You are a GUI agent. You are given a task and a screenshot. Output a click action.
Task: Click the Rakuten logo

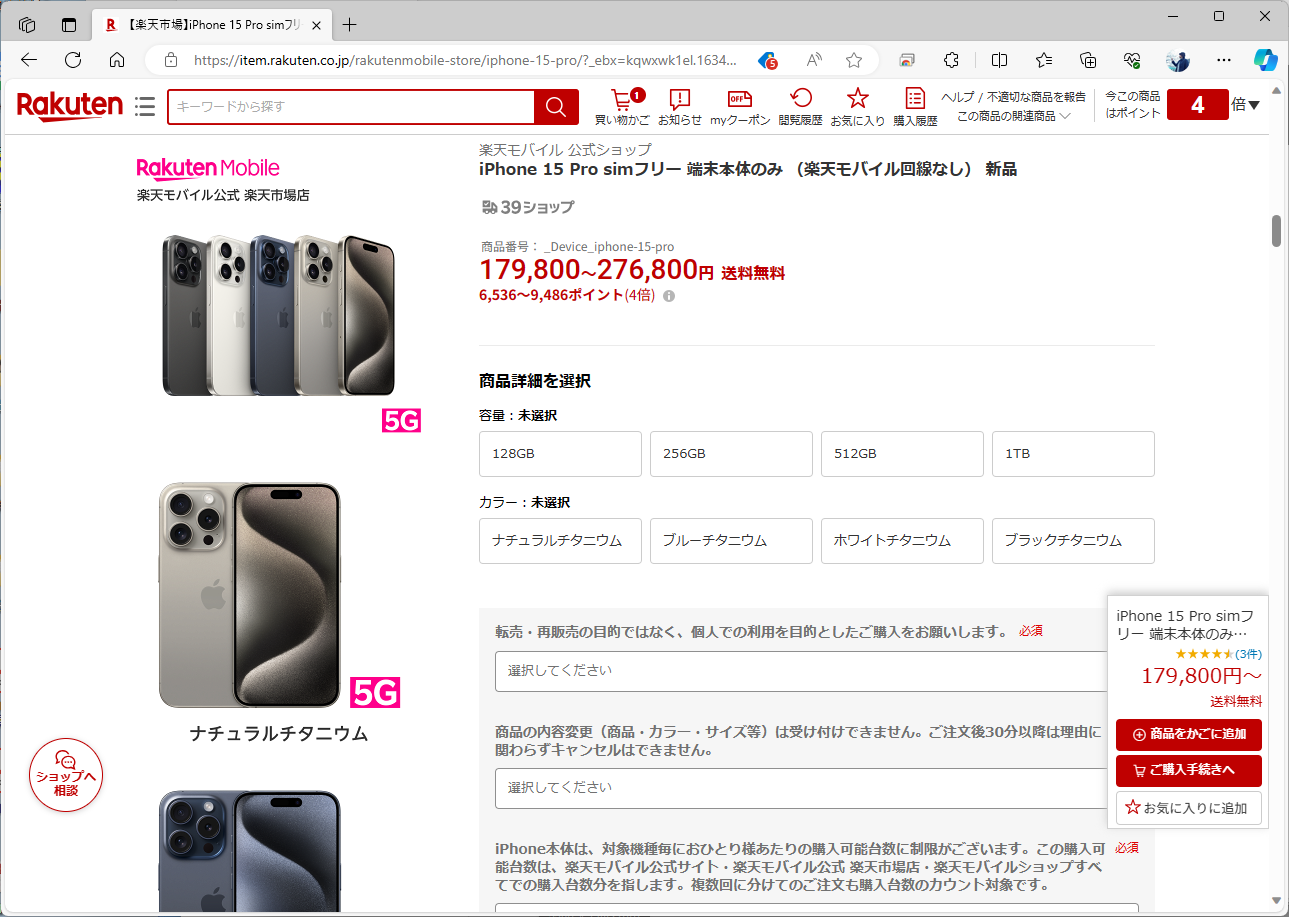click(69, 105)
